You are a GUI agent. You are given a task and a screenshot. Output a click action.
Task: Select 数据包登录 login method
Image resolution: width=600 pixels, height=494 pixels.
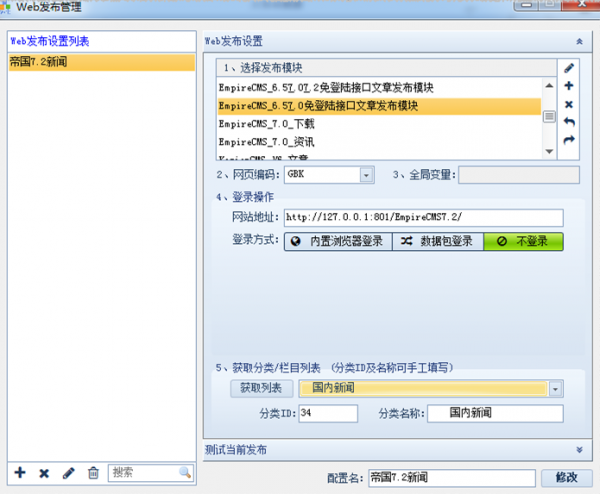[x=435, y=242]
